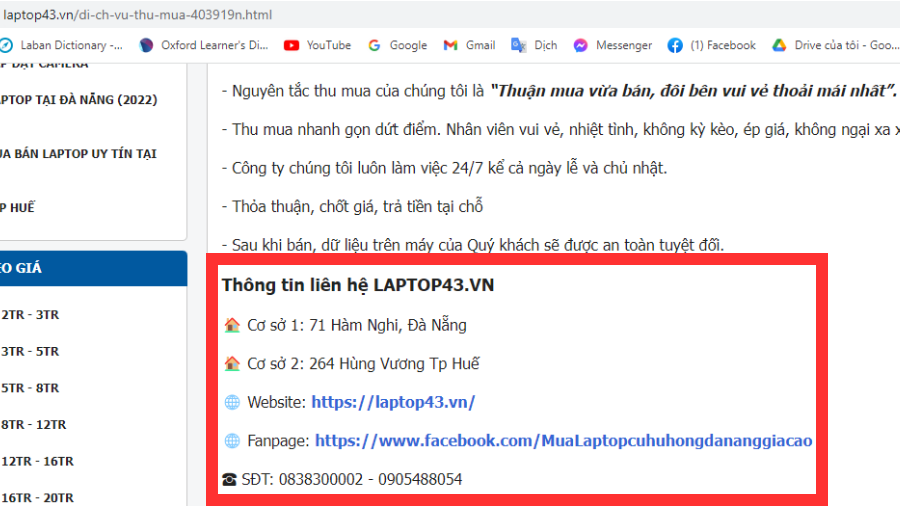Image resolution: width=900 pixels, height=506 pixels.
Task: Open the https://laptop43.vn/ website link
Action: (x=393, y=402)
